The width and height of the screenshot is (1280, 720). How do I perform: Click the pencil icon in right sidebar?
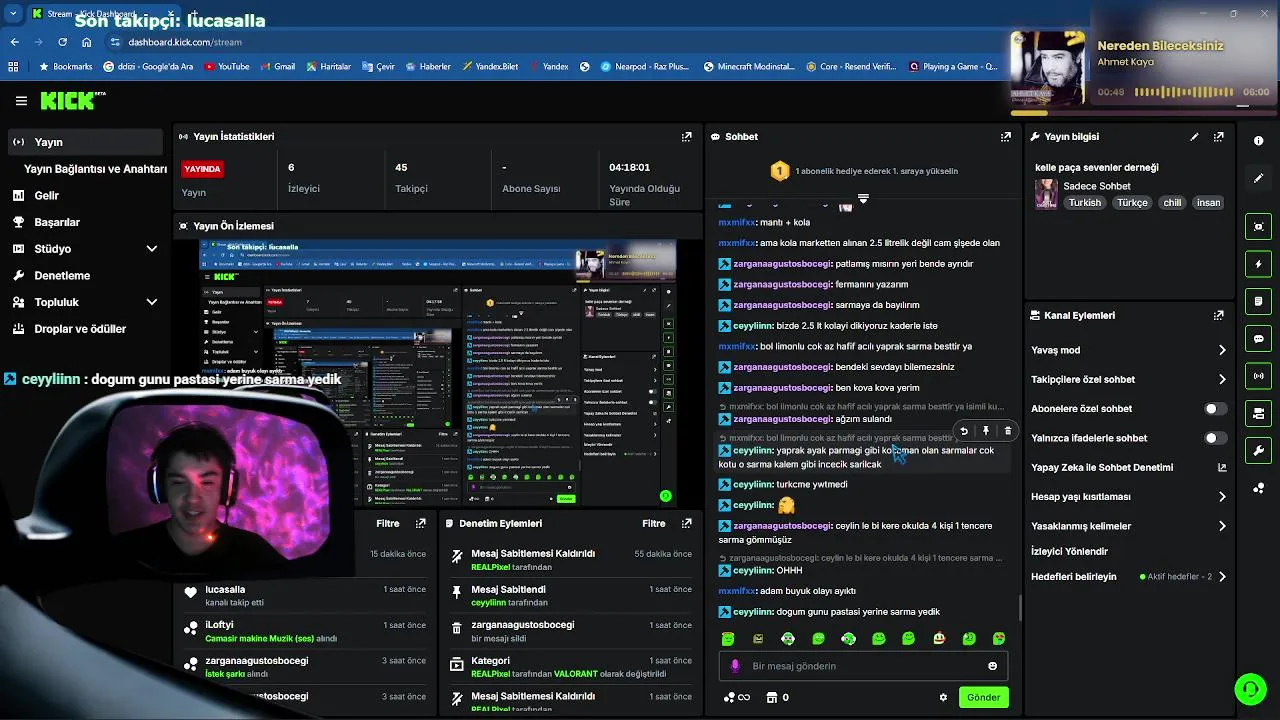[x=1258, y=178]
